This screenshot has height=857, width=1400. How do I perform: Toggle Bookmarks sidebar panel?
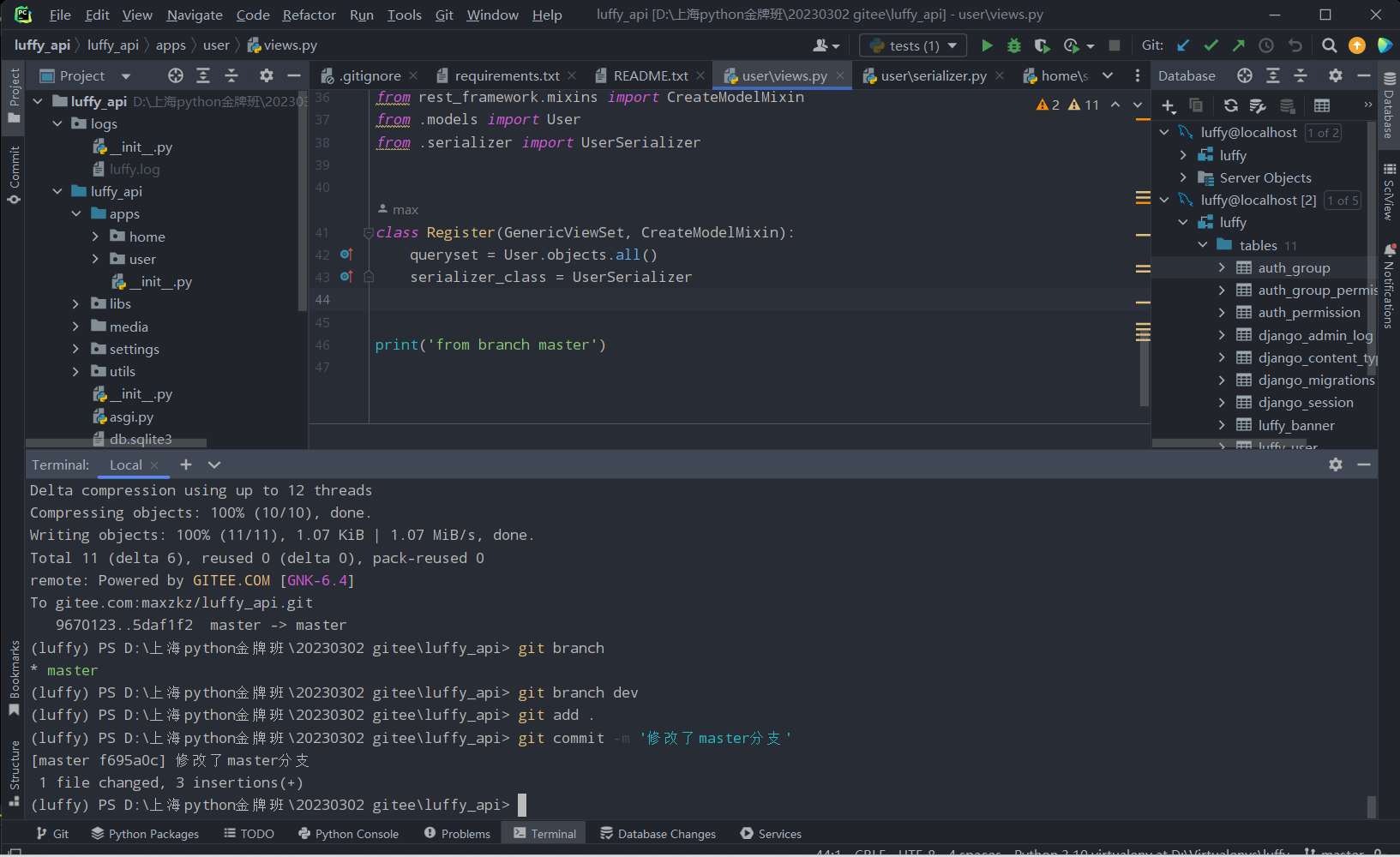point(14,678)
